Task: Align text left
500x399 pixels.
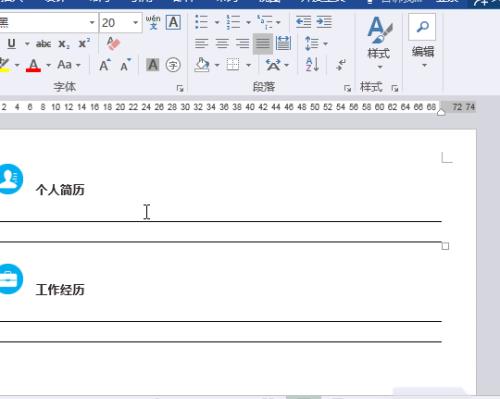Action: [x=201, y=43]
